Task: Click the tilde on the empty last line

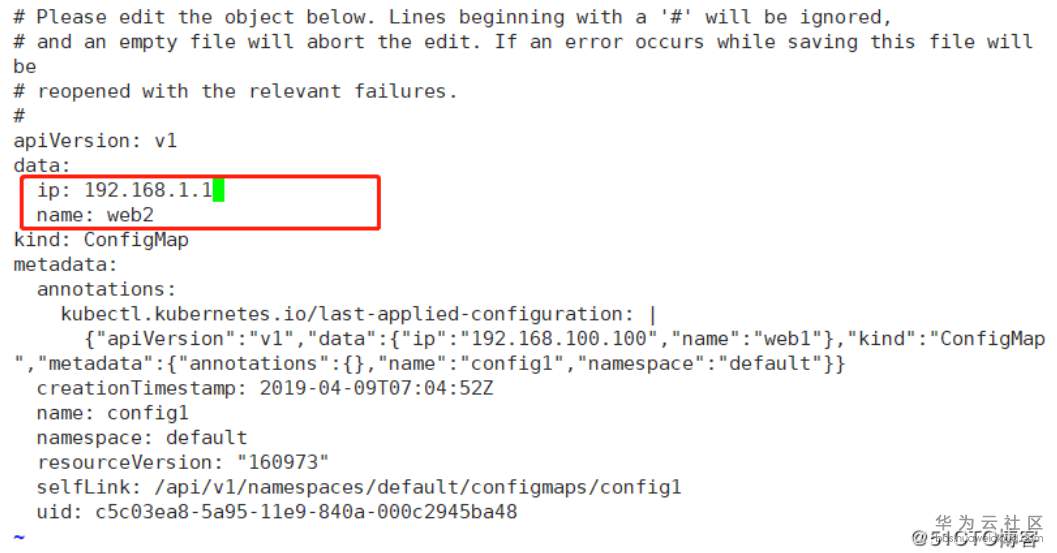Action: (x=19, y=537)
